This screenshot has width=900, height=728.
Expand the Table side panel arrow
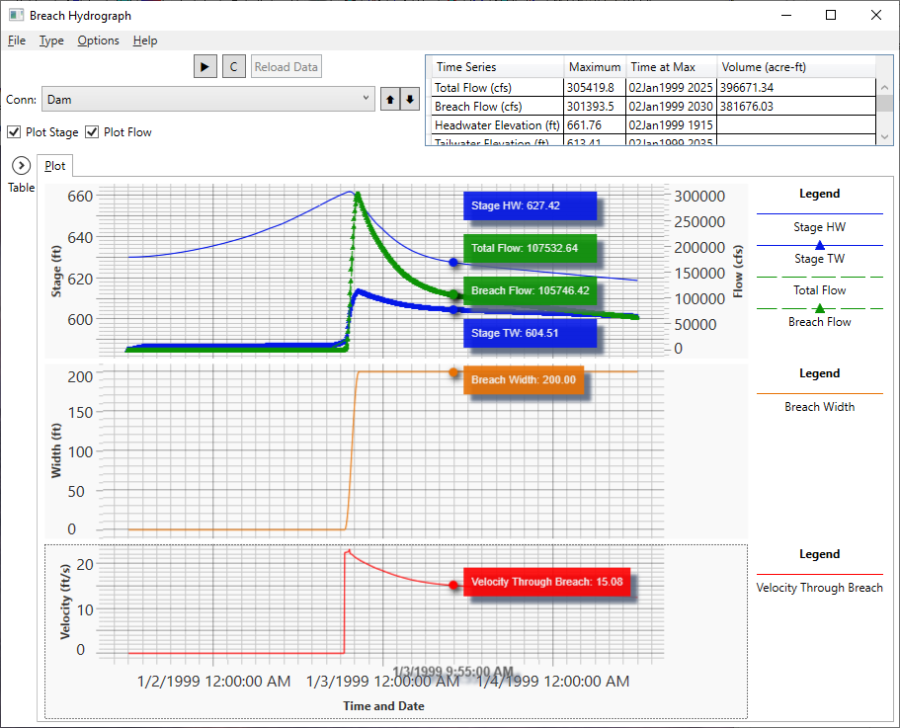(21, 166)
